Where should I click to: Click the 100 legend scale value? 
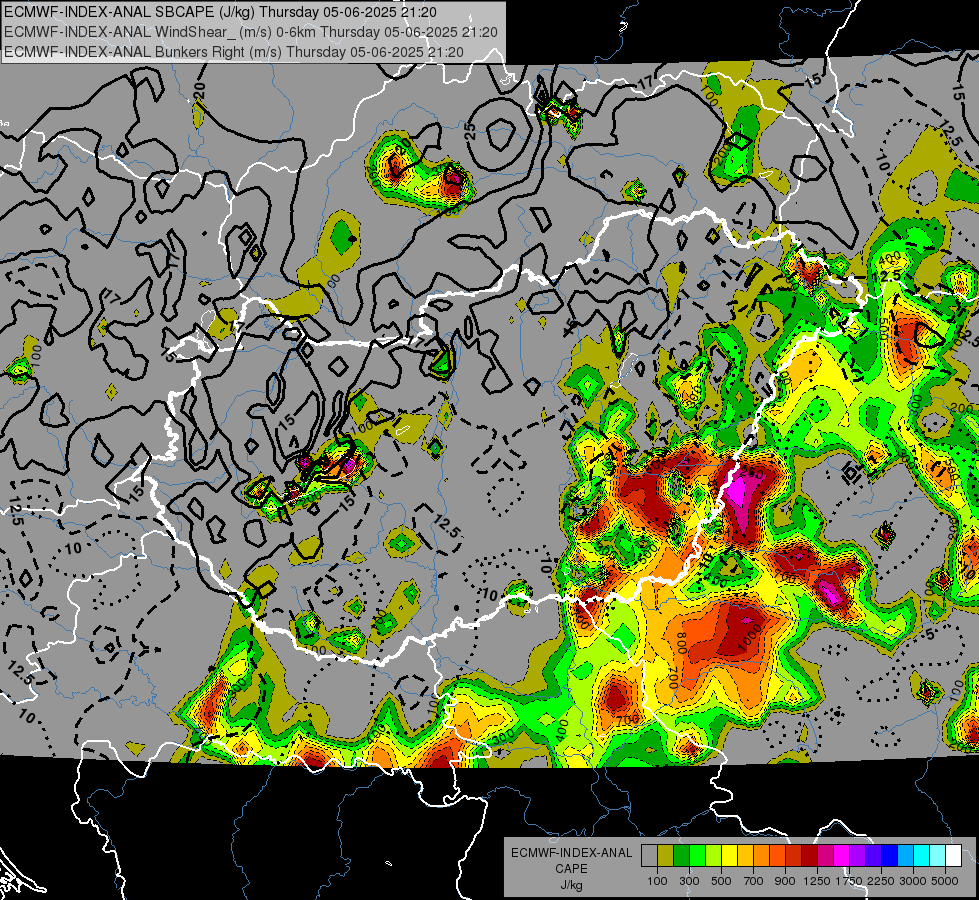657,881
